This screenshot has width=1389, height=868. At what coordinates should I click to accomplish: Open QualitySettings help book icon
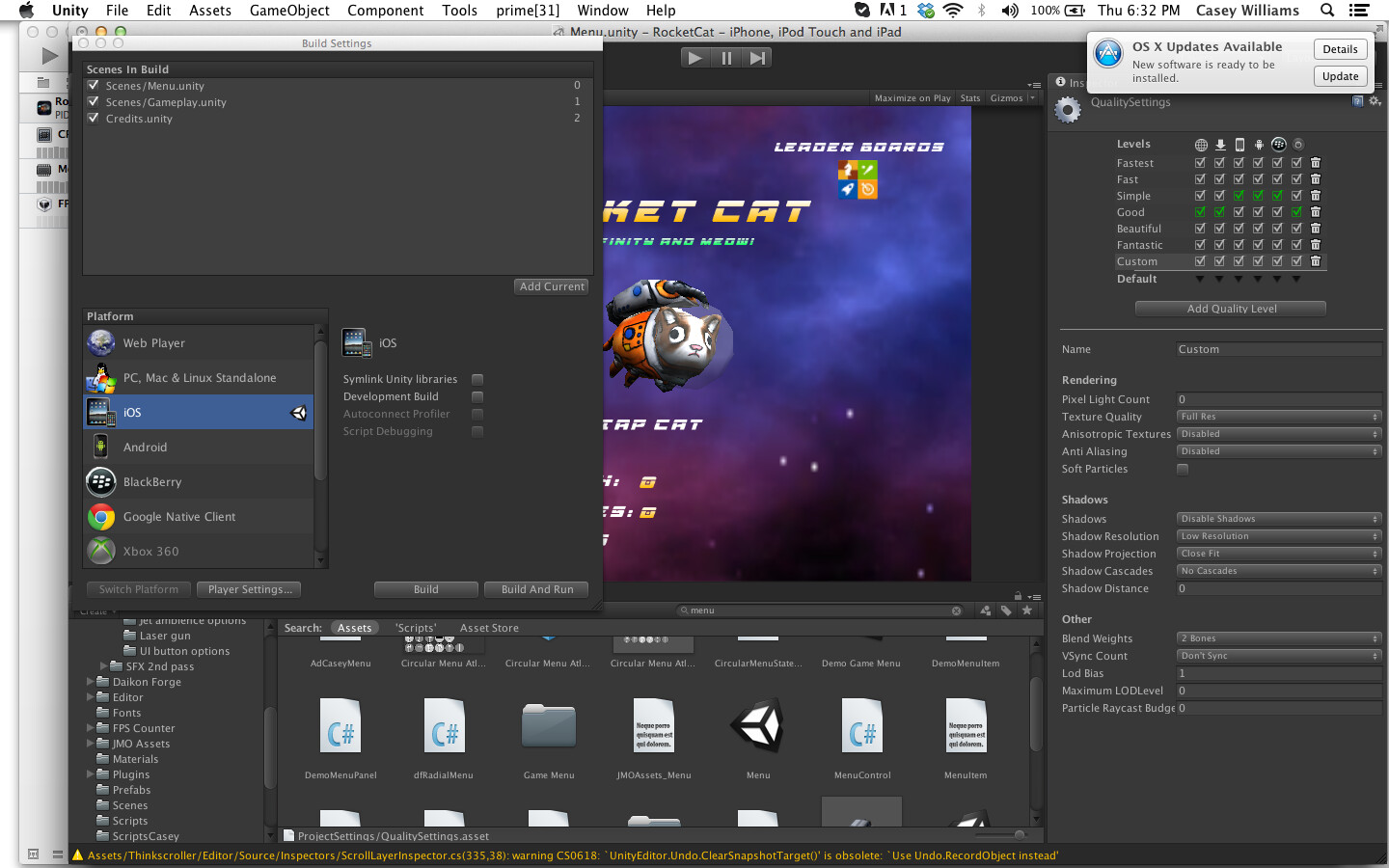[1358, 101]
